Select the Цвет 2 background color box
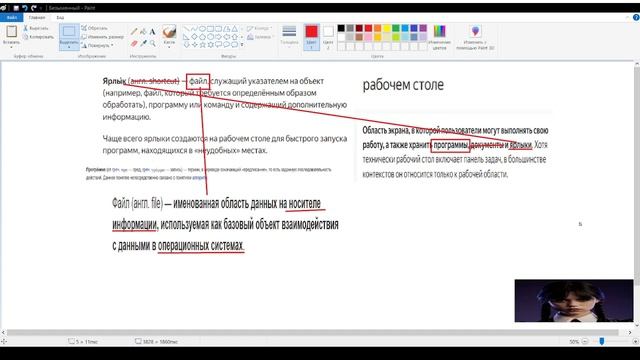The image size is (640, 360). [328, 37]
